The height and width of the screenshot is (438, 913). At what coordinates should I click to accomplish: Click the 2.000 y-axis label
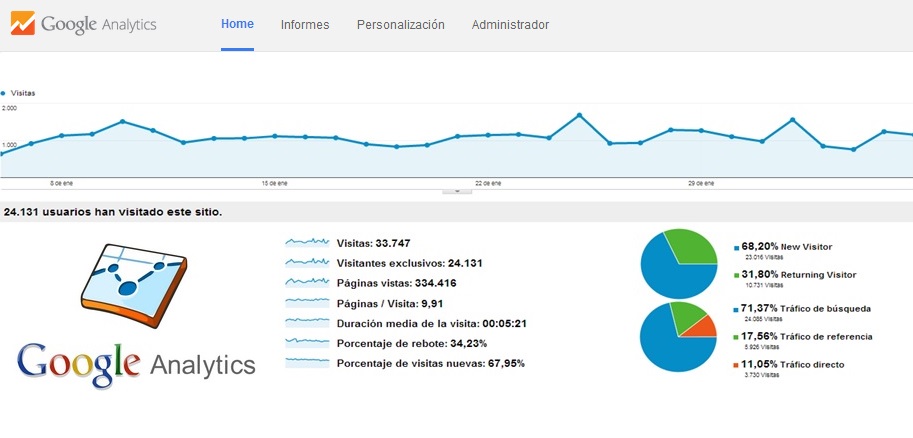9,108
